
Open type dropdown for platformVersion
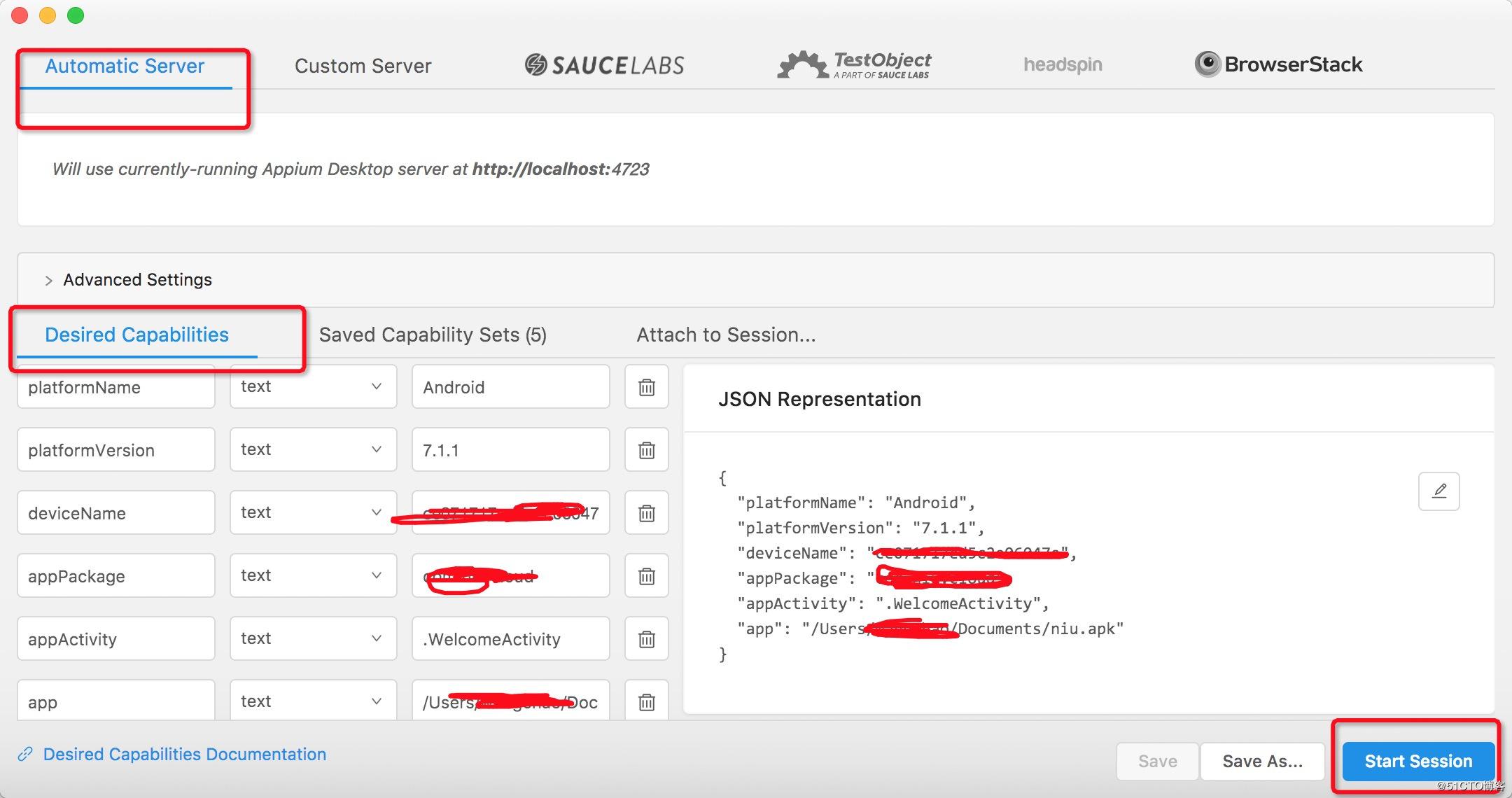[313, 449]
